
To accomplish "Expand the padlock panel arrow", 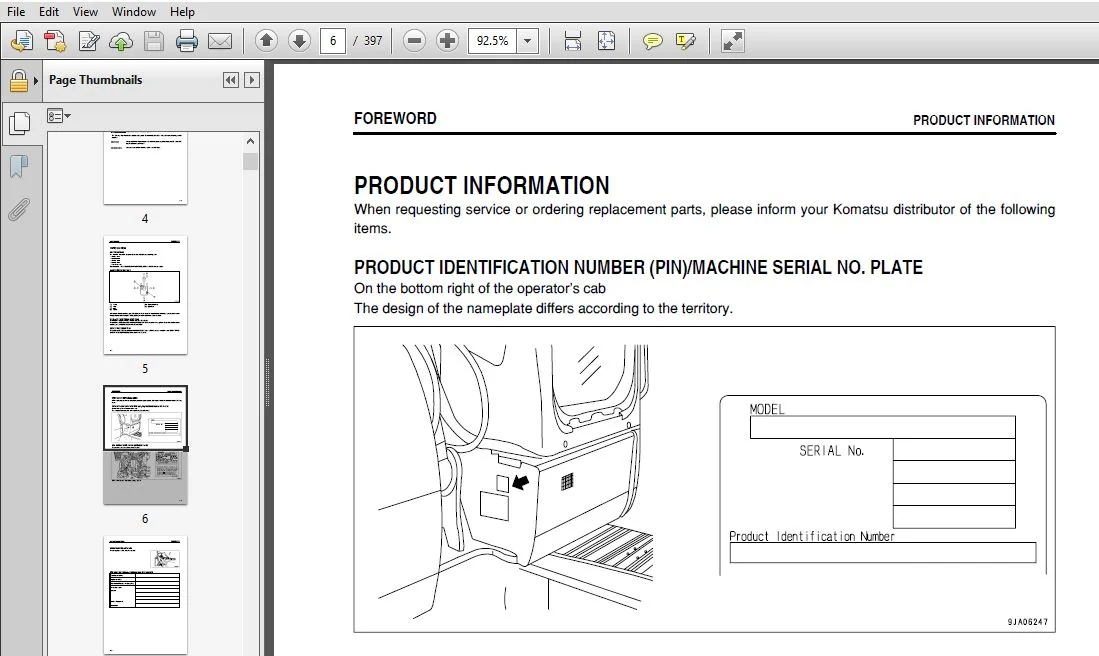I will coord(36,81).
